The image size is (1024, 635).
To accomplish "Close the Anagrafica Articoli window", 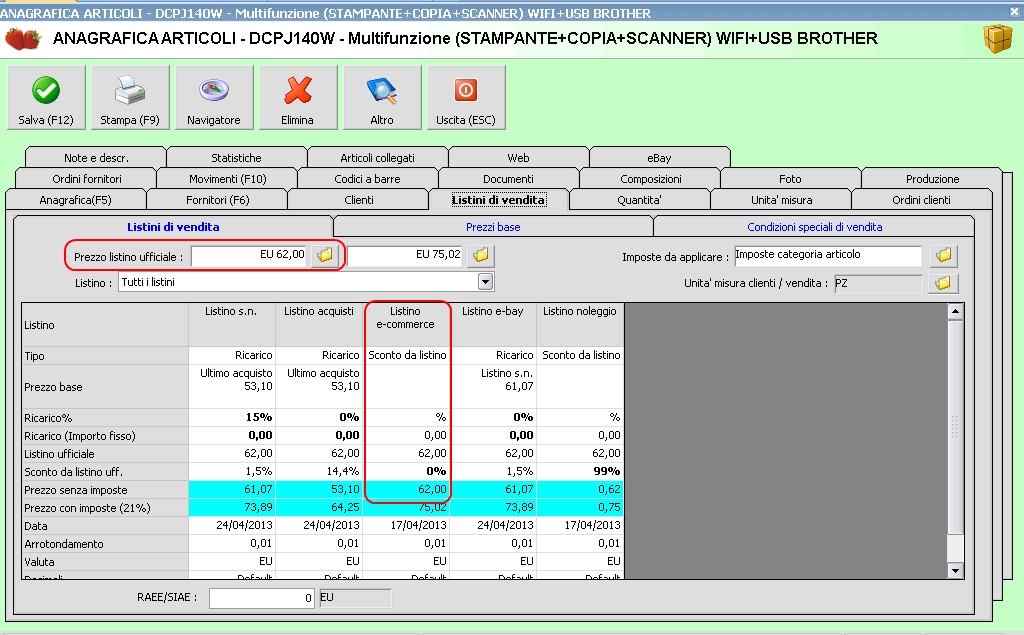I will pos(1014,12).
